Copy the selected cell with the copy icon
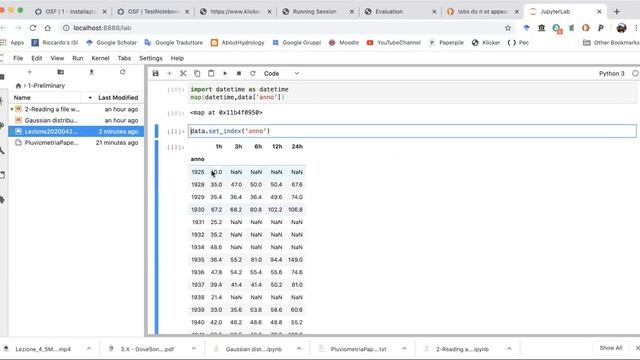The image size is (640, 360). (x=197, y=73)
